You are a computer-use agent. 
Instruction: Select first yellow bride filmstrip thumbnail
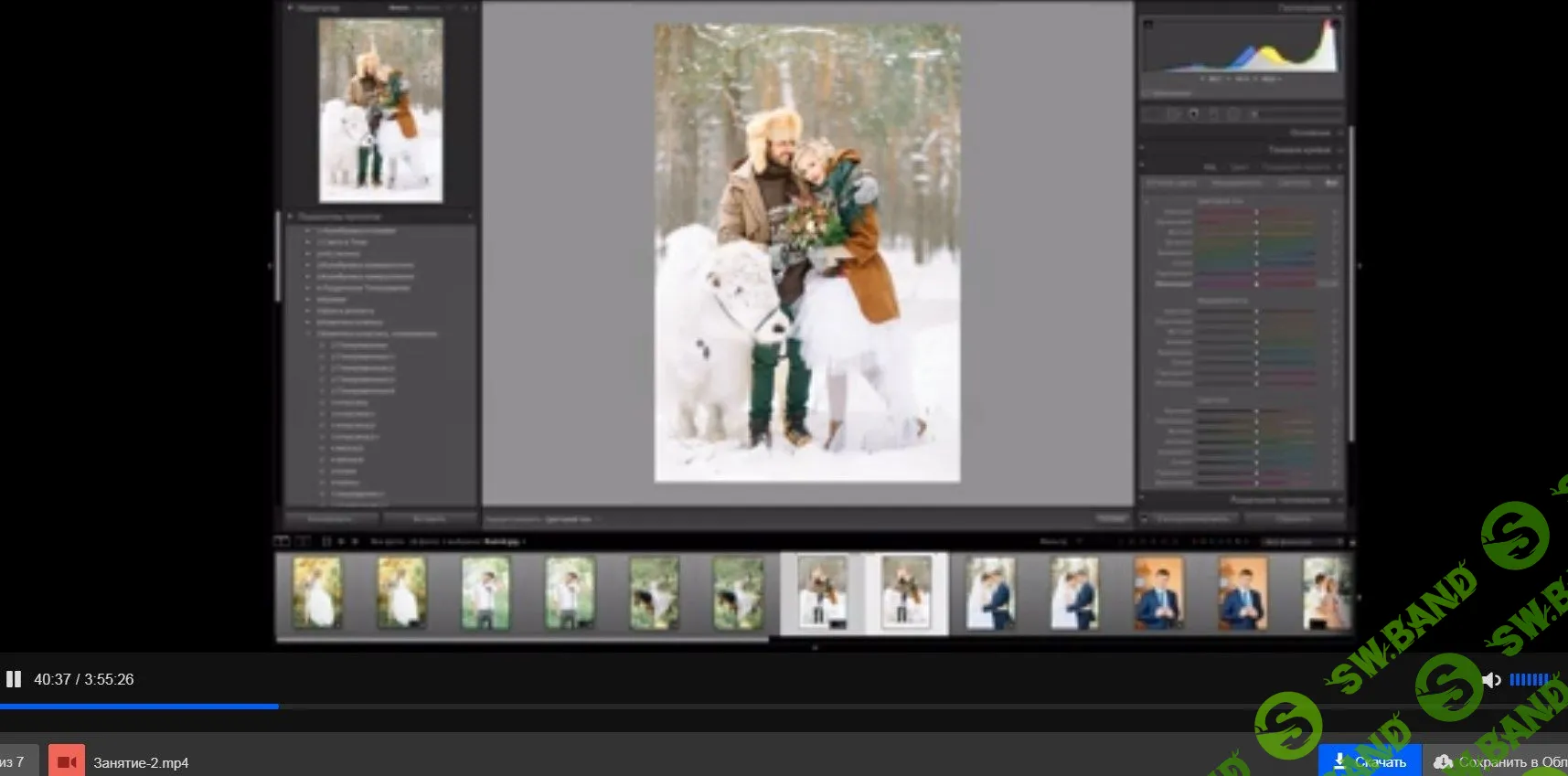(x=316, y=592)
